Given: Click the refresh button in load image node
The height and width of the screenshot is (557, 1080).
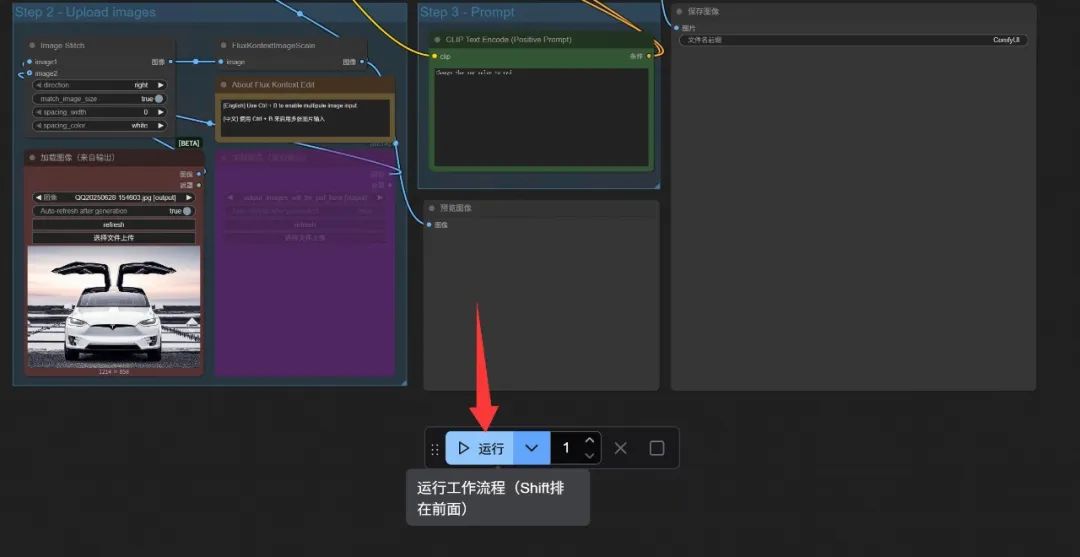Looking at the screenshot, I should click(x=114, y=224).
